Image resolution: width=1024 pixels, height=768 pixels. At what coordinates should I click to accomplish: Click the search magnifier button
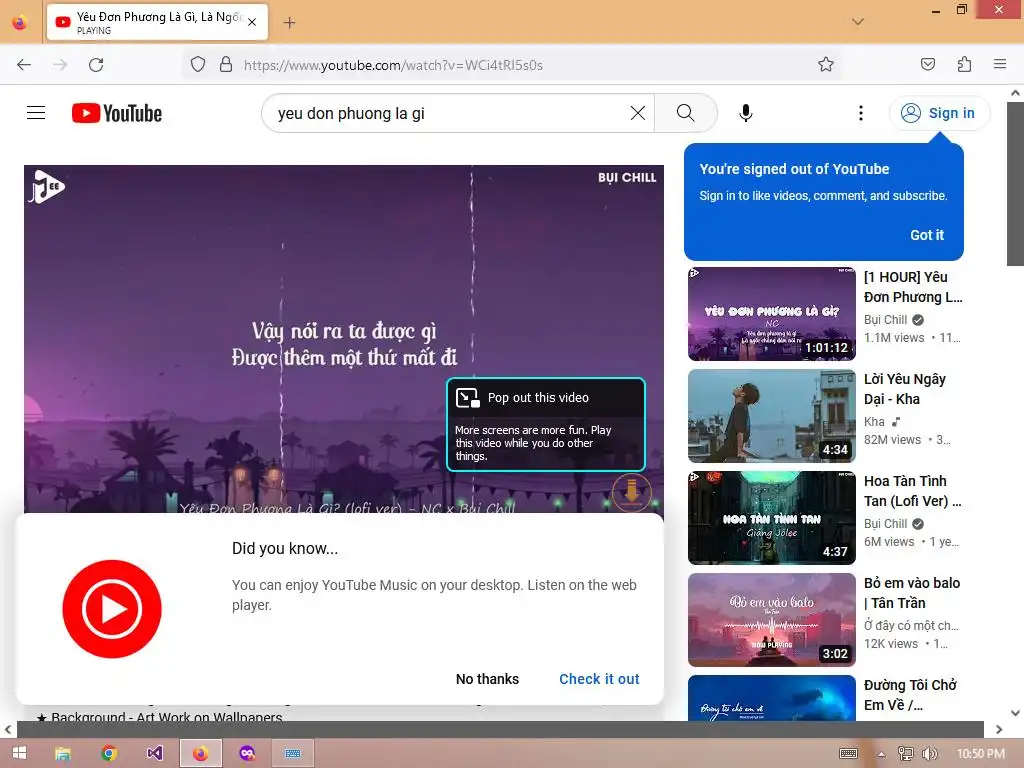pos(685,113)
